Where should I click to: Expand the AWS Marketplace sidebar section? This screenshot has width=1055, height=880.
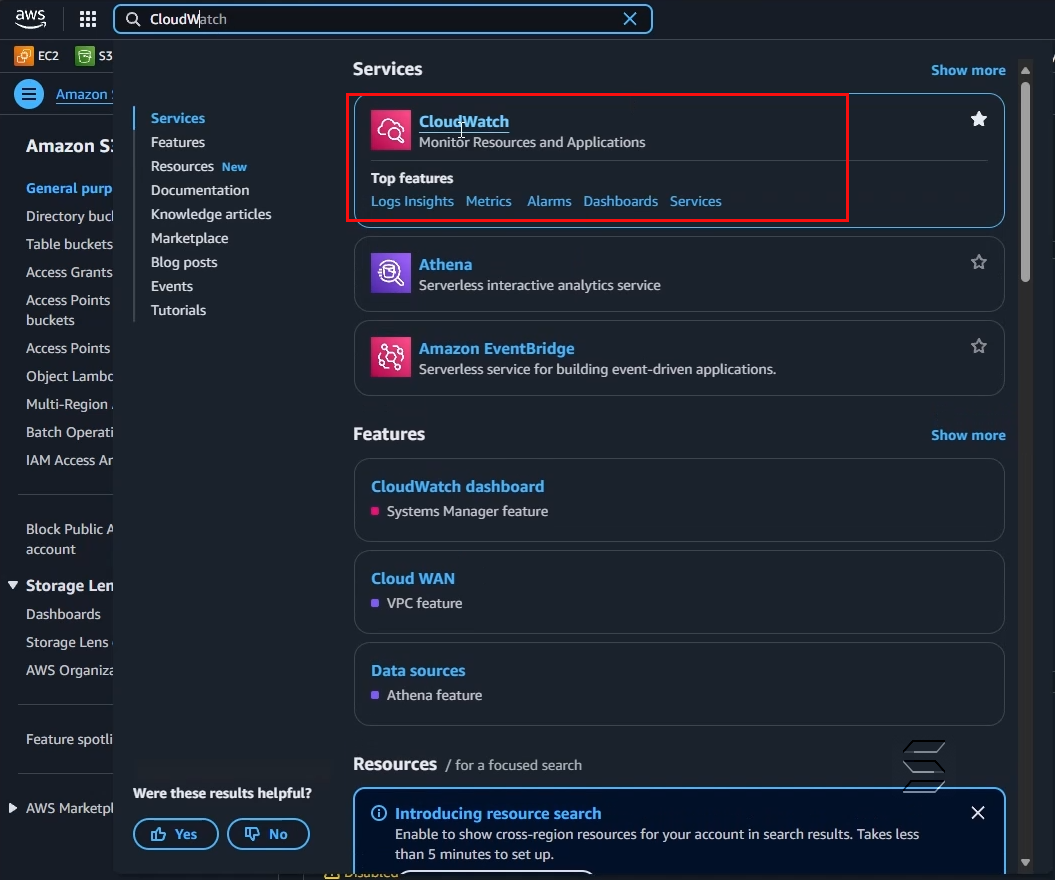click(x=13, y=808)
